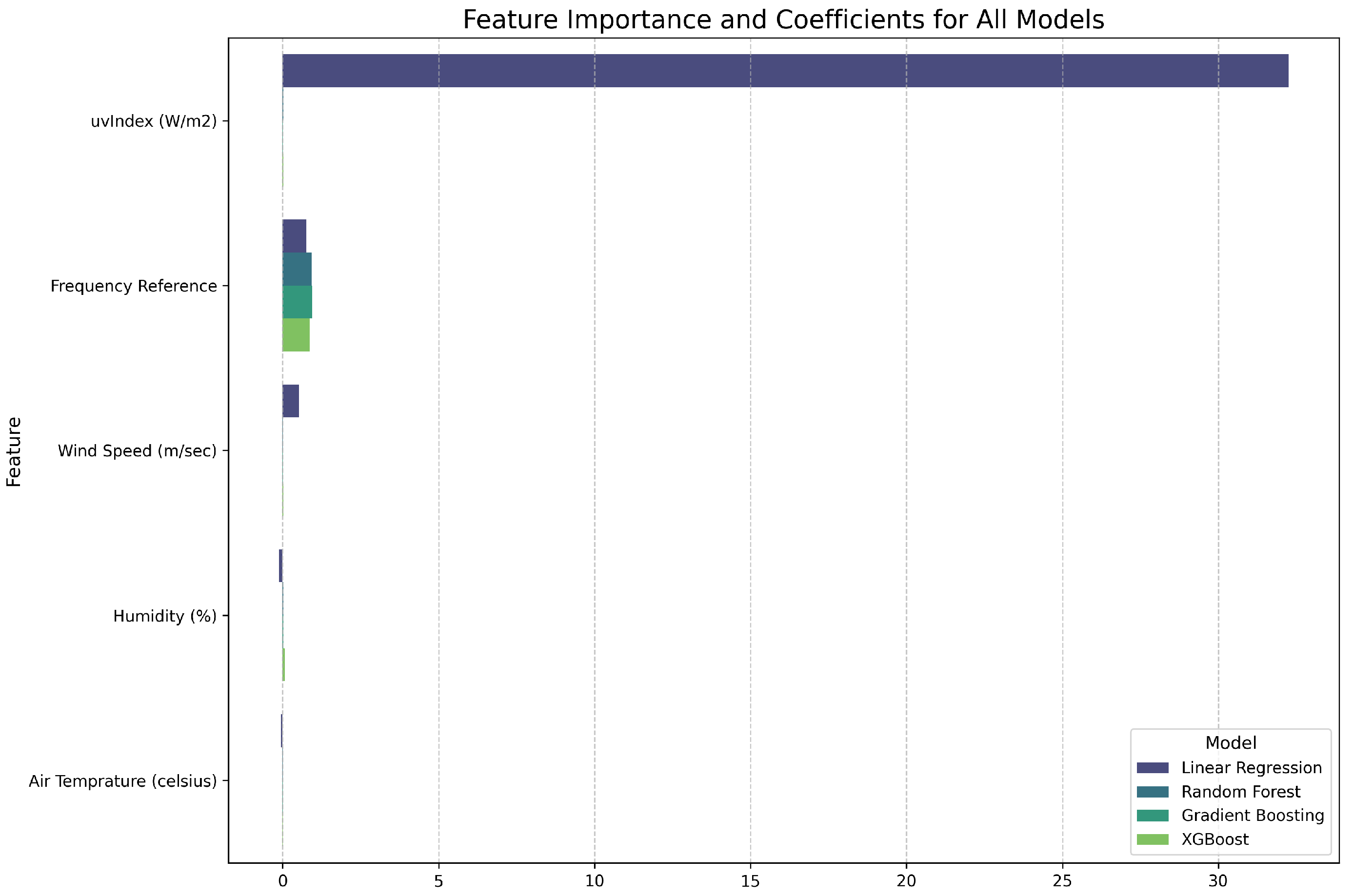Select the long uvIndex Linear Regression bar
Viewport: 1353px width, 896px height.
[x=785, y=71]
